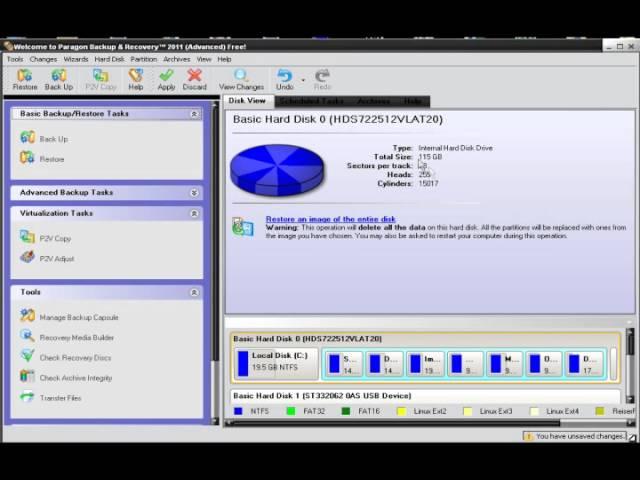Screen dimensions: 640x480
Task: Switch to the Scheduled Tasks tab
Action: point(312,101)
